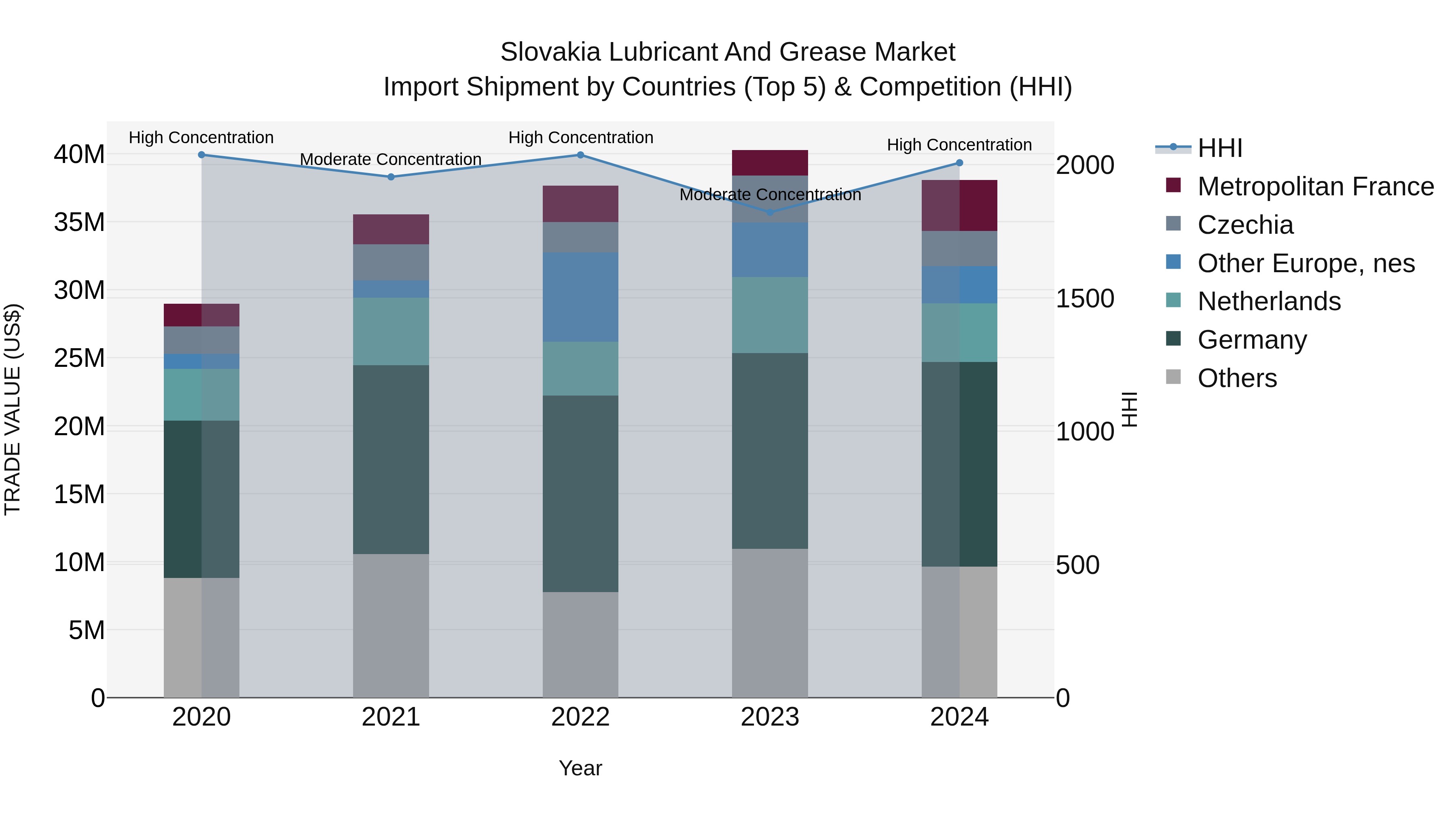Select the Metropolitan France segment of 2022 bar
Image resolution: width=1456 pixels, height=819 pixels.
pos(580,204)
